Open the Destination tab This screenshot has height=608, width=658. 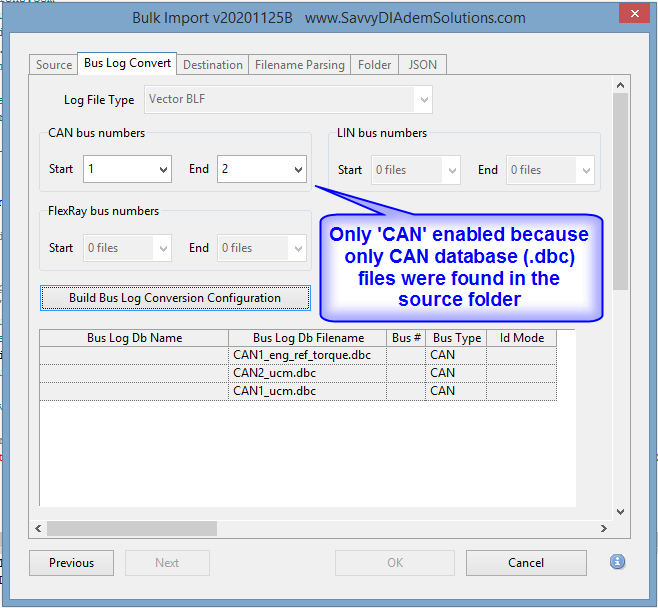(x=212, y=65)
